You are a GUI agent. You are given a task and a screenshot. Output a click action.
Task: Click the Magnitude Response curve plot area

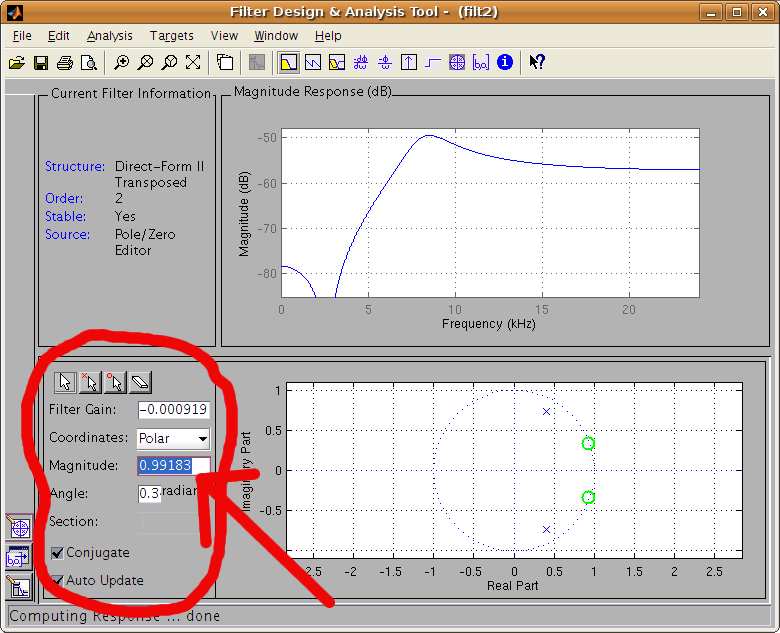pos(490,213)
